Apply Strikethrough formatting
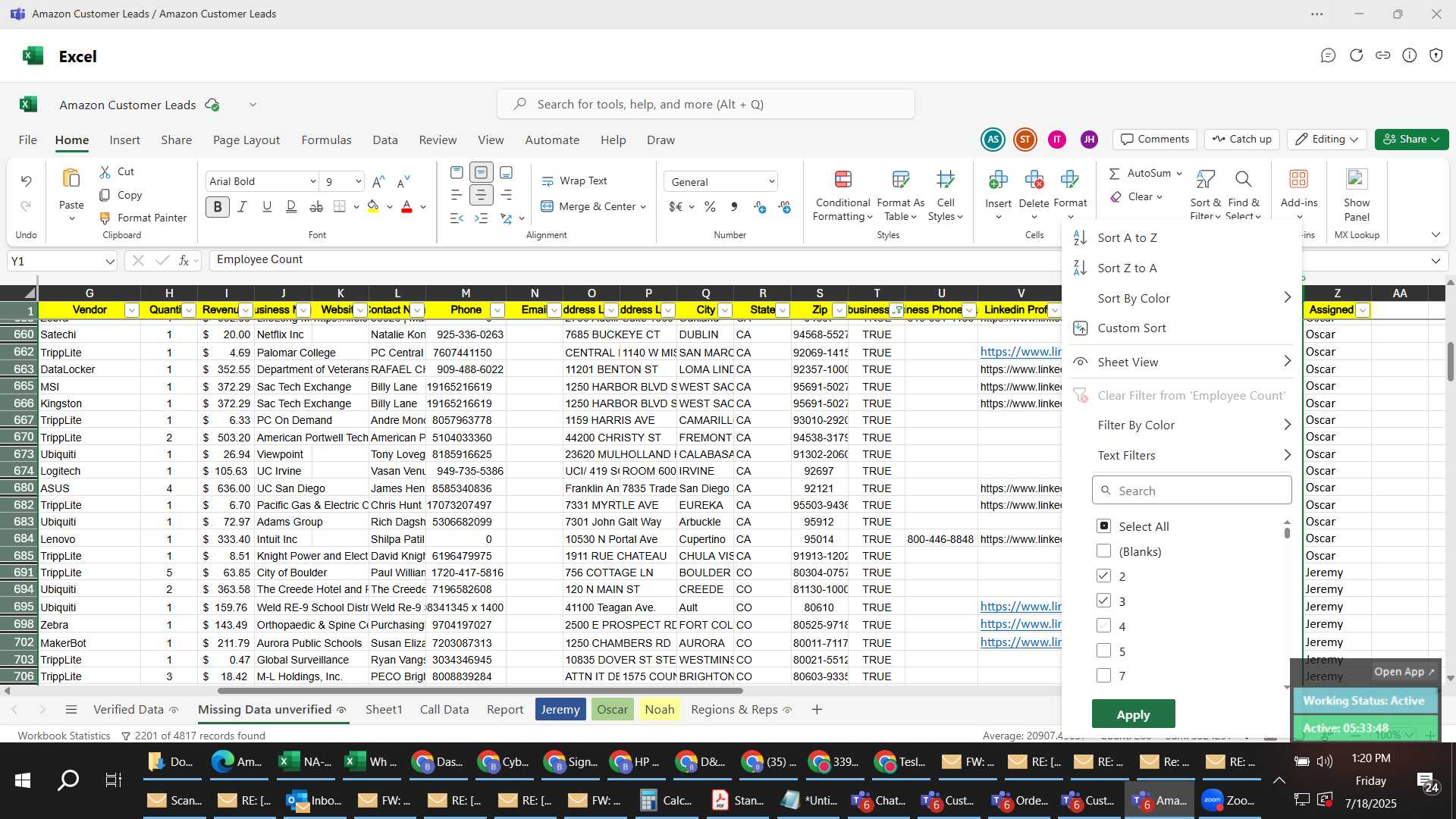This screenshot has height=819, width=1456. [316, 207]
